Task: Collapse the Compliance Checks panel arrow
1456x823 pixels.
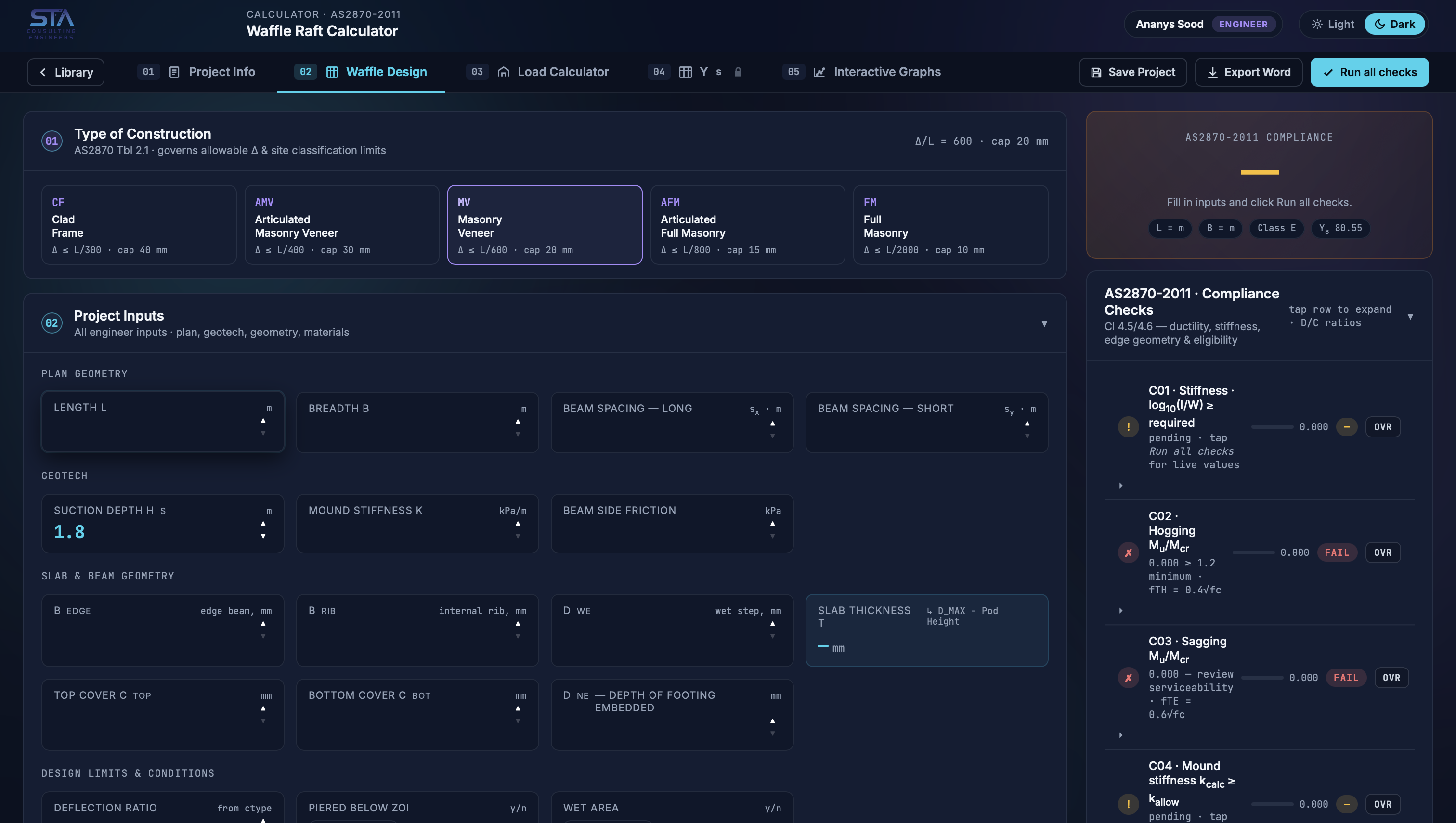Action: point(1410,317)
